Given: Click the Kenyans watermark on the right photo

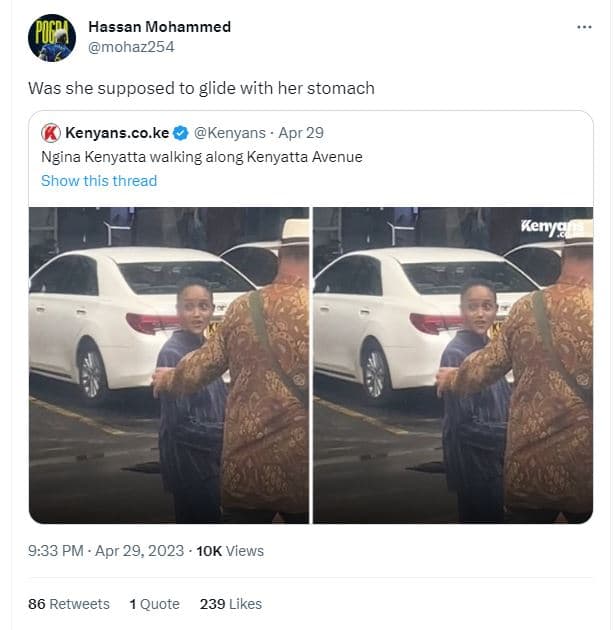Looking at the screenshot, I should (x=552, y=228).
